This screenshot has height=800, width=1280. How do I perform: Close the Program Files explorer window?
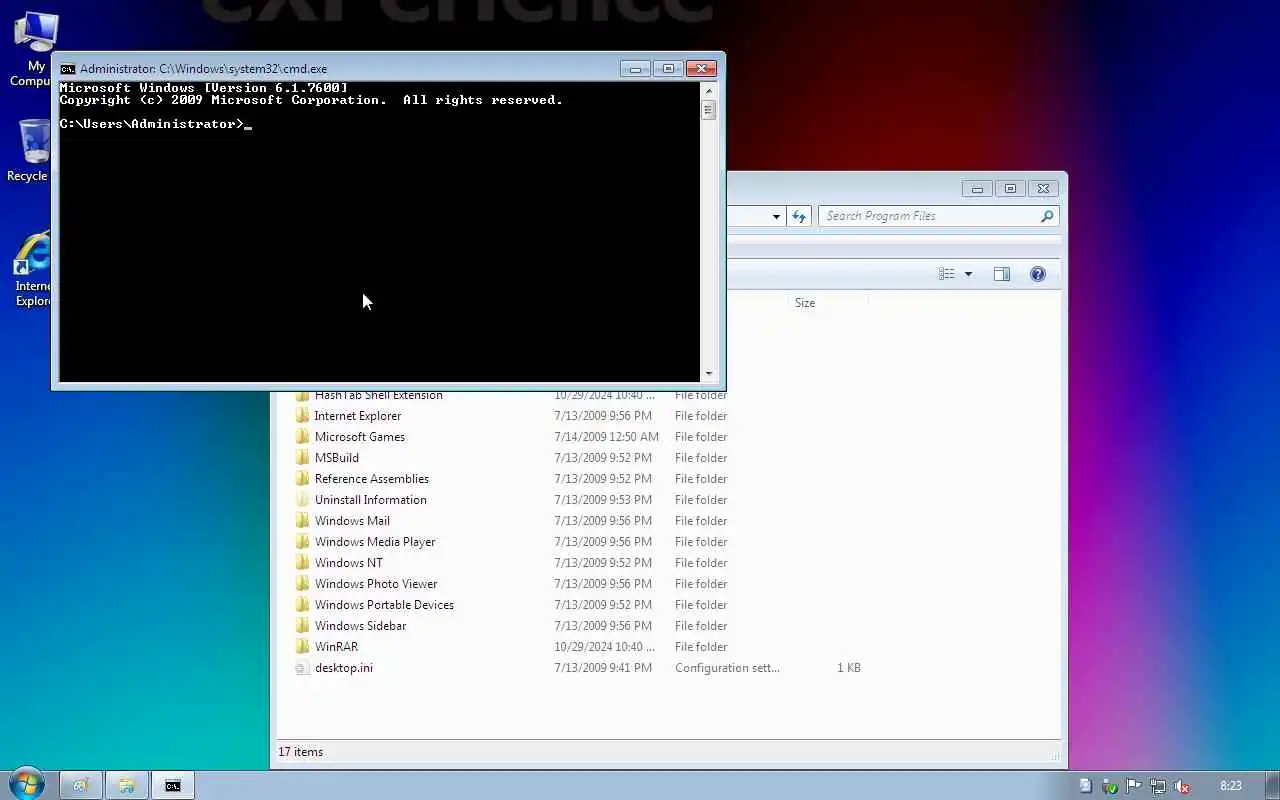pyautogui.click(x=1043, y=188)
